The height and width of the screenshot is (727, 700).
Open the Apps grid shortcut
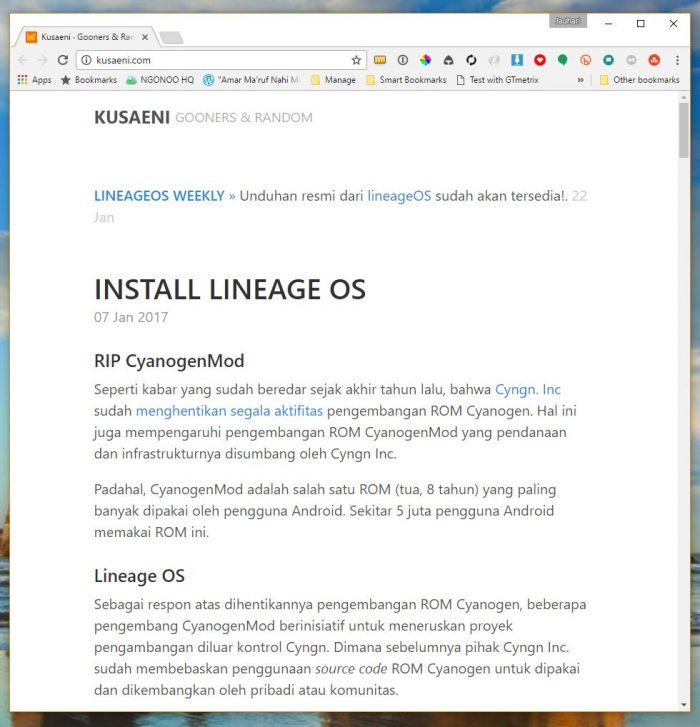tap(34, 80)
